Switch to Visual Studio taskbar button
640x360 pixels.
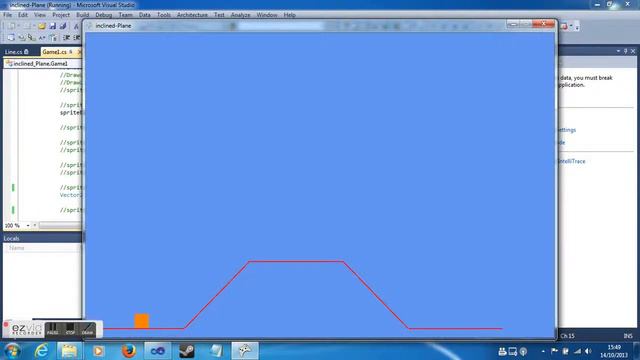(158, 351)
